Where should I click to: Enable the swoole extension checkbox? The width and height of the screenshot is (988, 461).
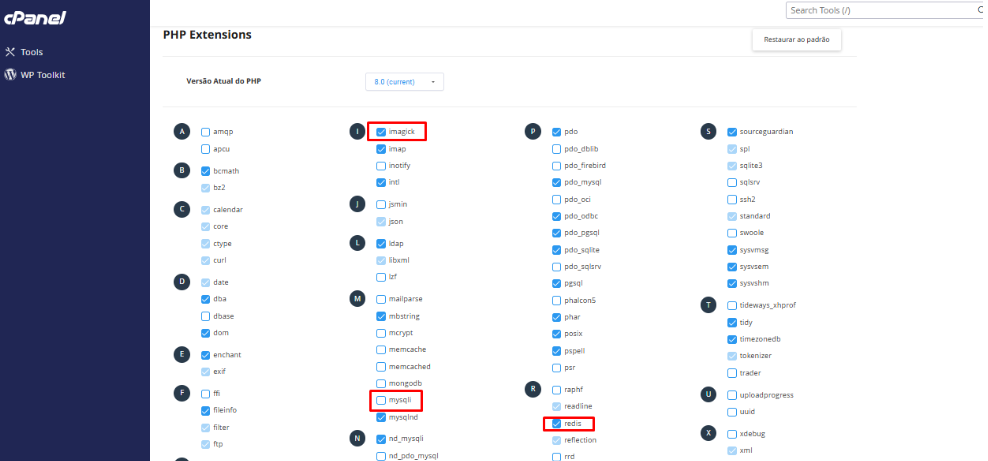click(732, 233)
